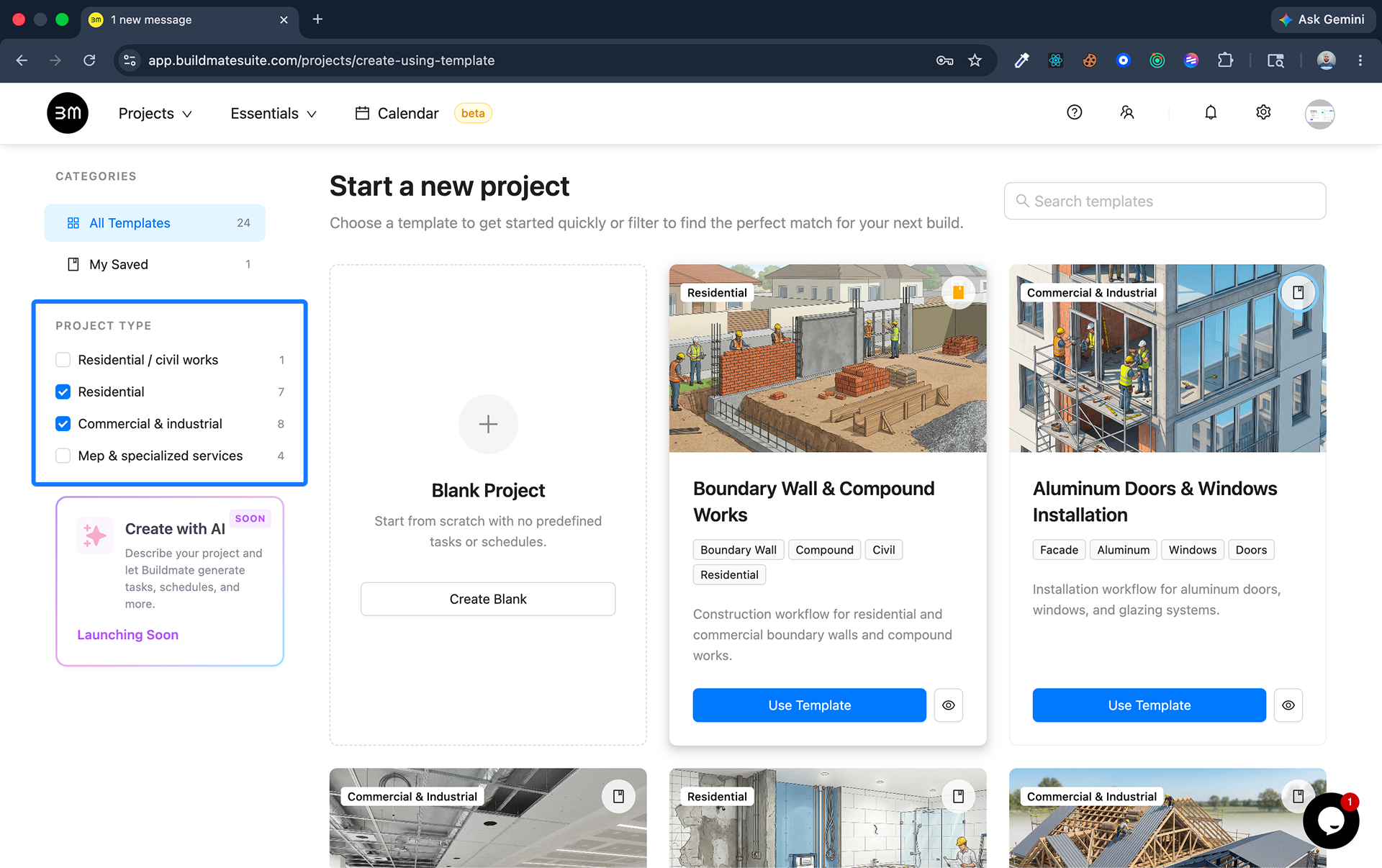Click the search magnifier icon

point(1022,201)
